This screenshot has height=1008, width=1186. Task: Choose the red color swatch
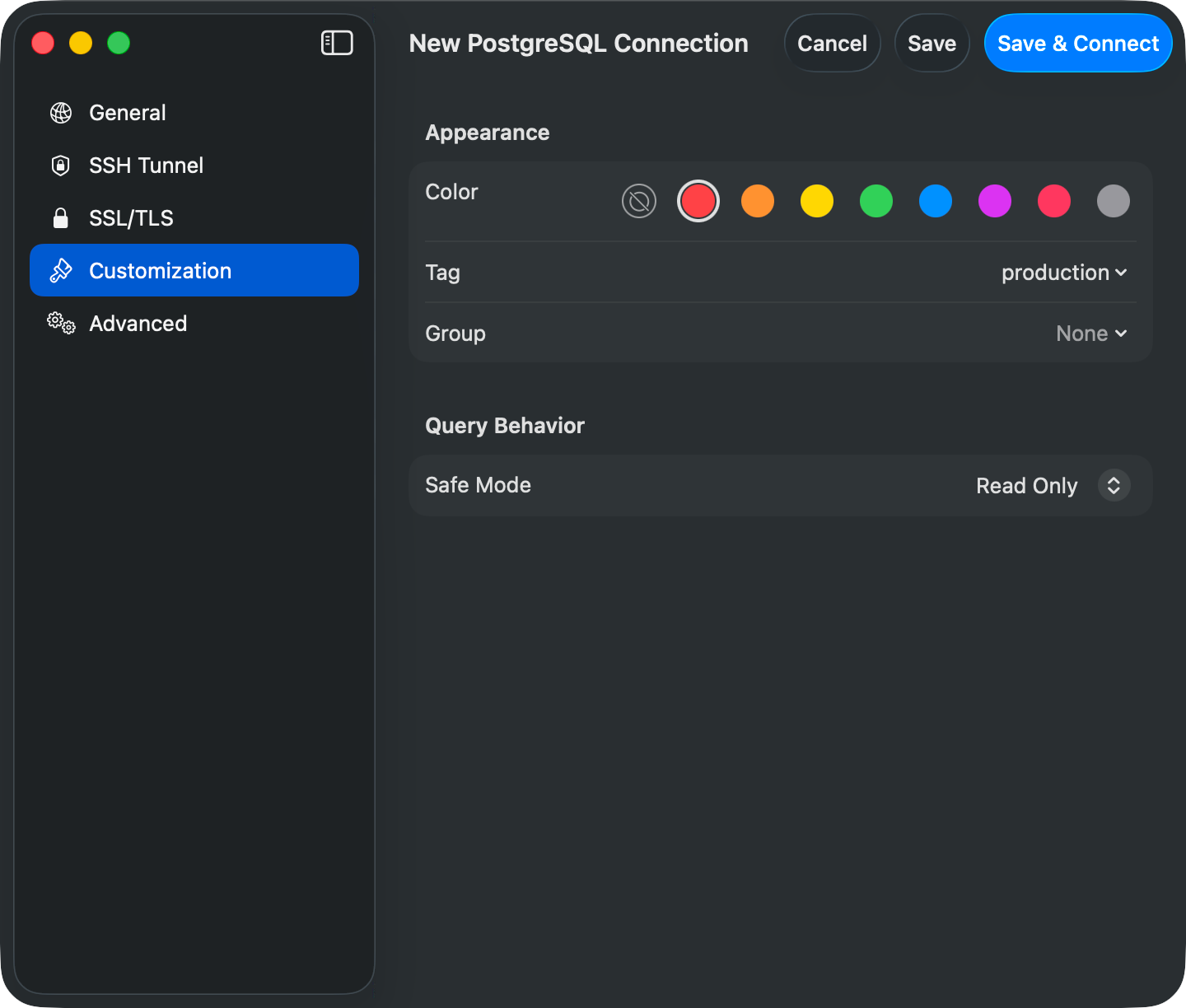click(698, 201)
